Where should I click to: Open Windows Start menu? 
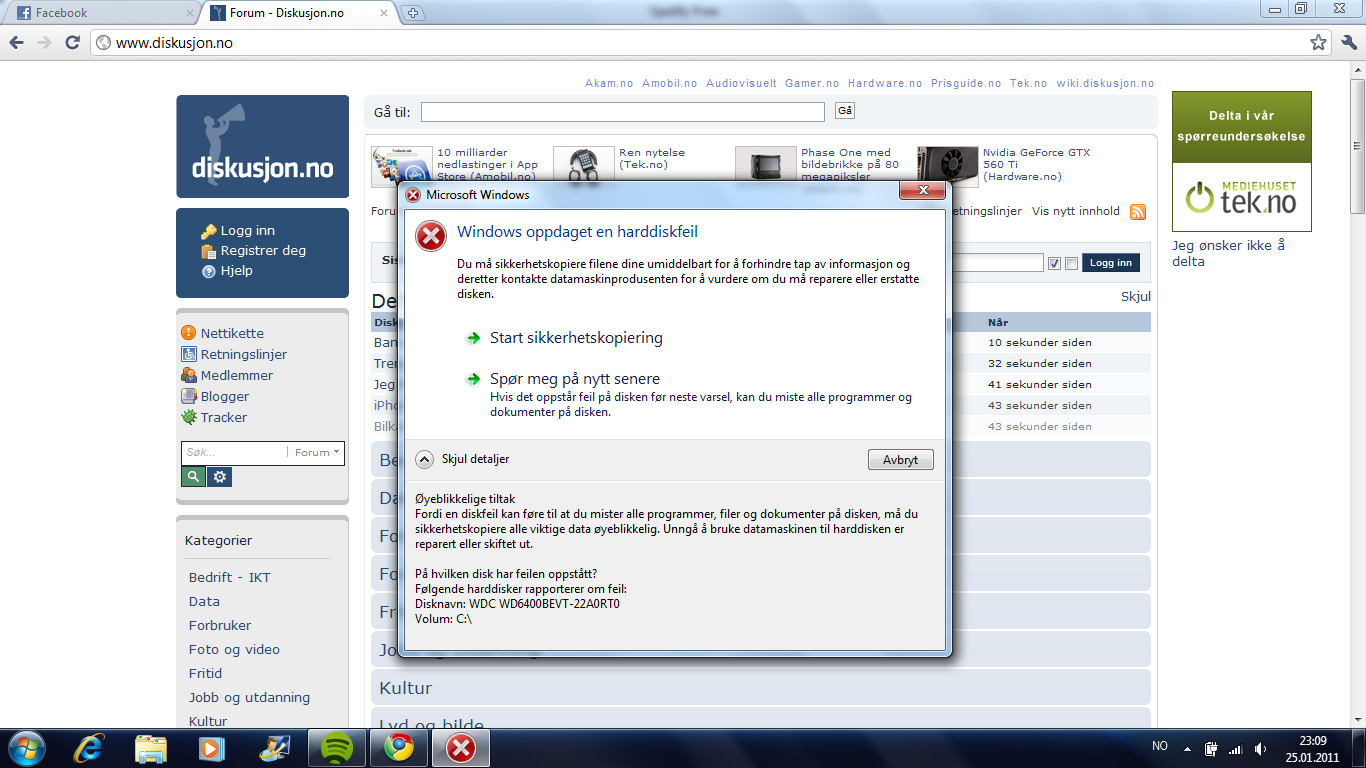point(25,748)
